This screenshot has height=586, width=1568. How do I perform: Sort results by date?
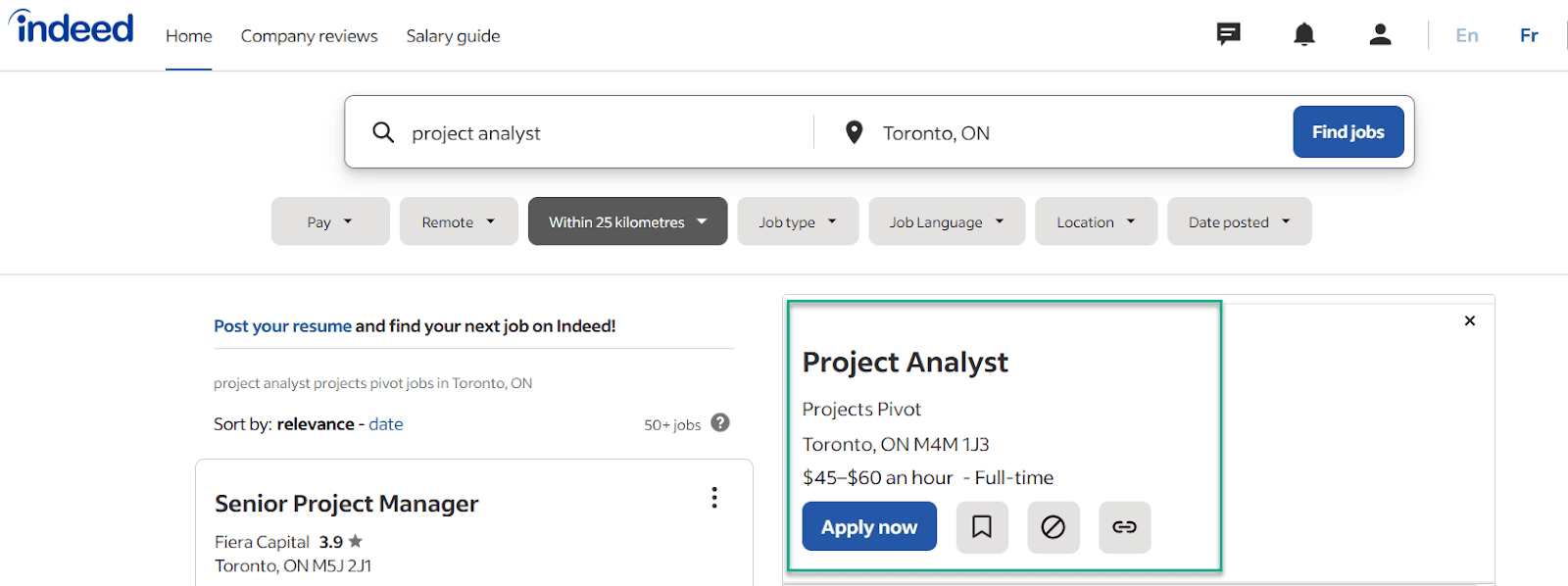[386, 424]
